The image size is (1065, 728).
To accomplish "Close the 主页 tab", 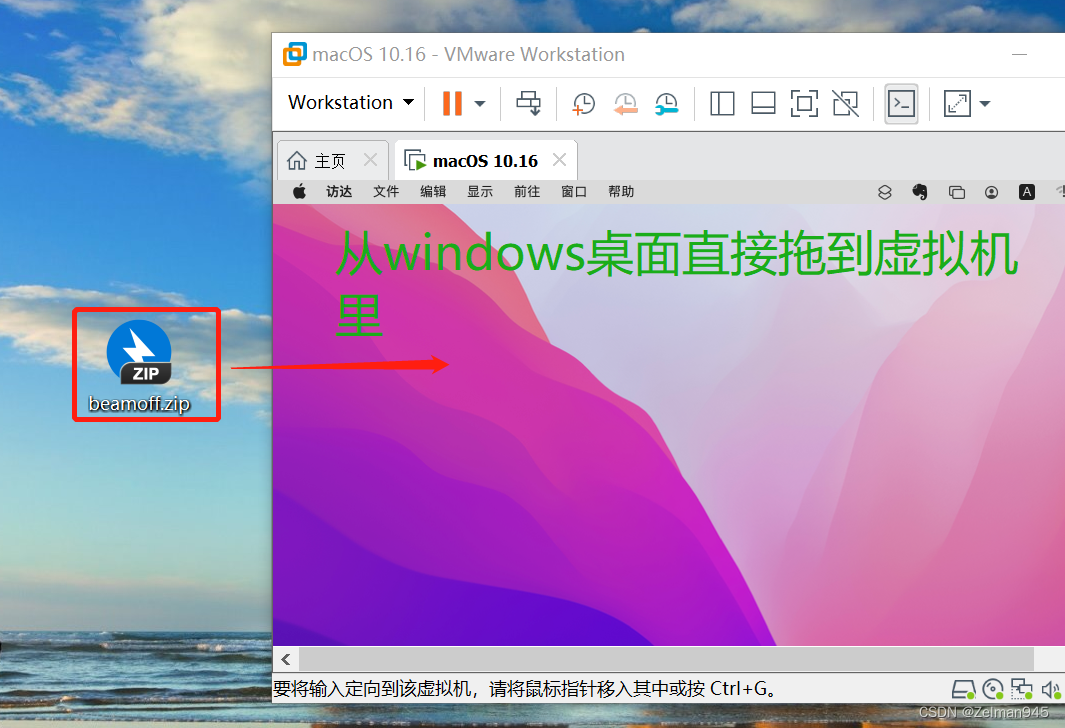I will click(x=370, y=160).
